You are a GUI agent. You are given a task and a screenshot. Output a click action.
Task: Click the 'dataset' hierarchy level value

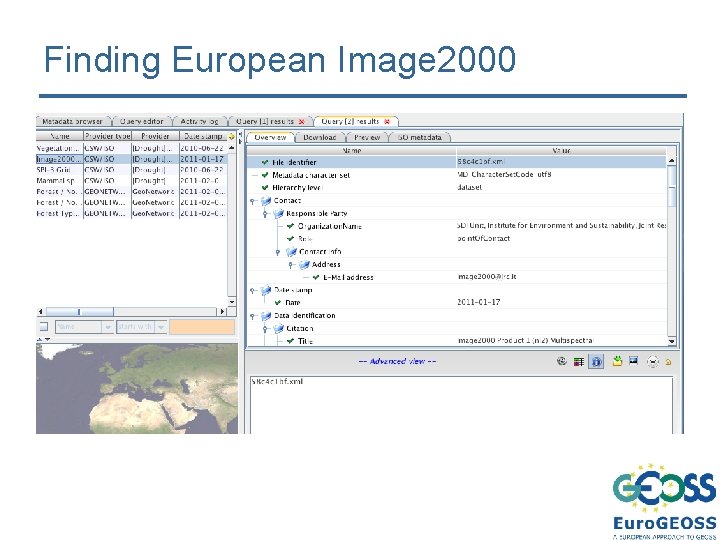(x=470, y=187)
